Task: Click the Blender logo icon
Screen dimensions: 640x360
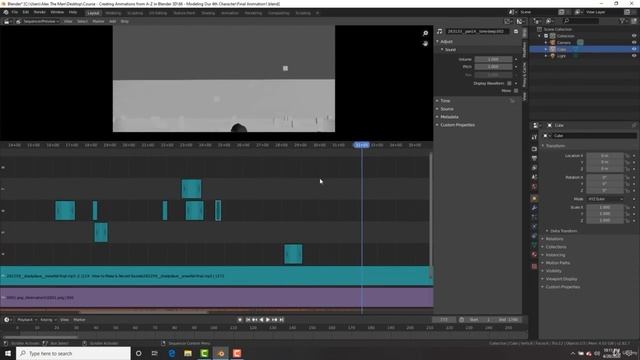Action: [6, 12]
